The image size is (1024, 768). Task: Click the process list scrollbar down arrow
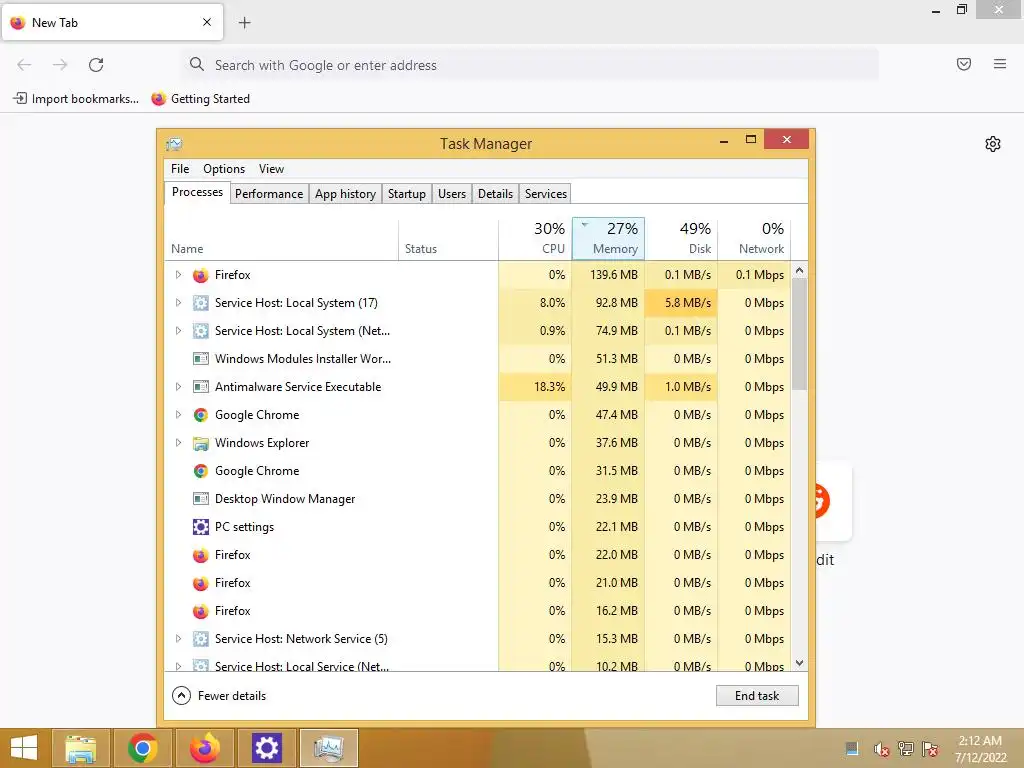pos(799,663)
